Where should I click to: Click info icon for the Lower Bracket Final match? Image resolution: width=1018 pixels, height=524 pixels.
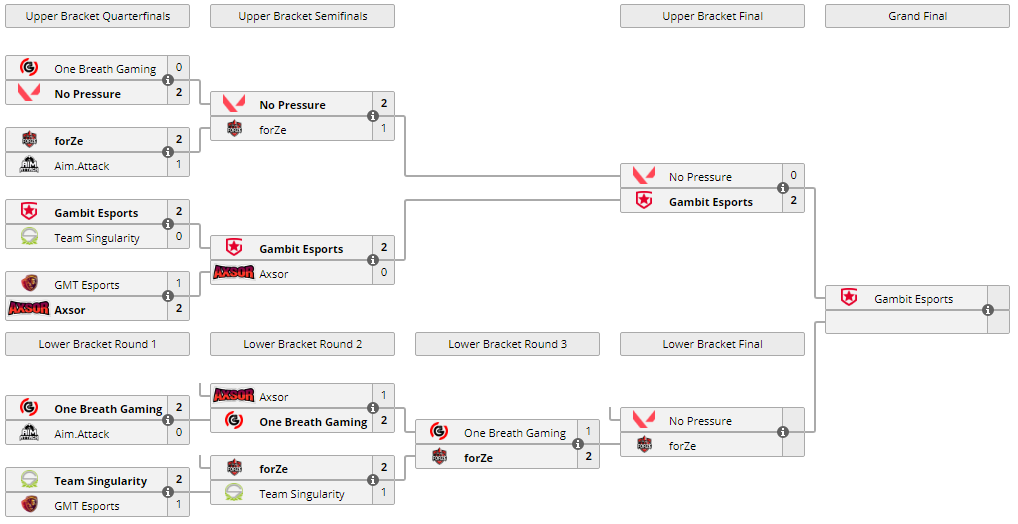783,433
